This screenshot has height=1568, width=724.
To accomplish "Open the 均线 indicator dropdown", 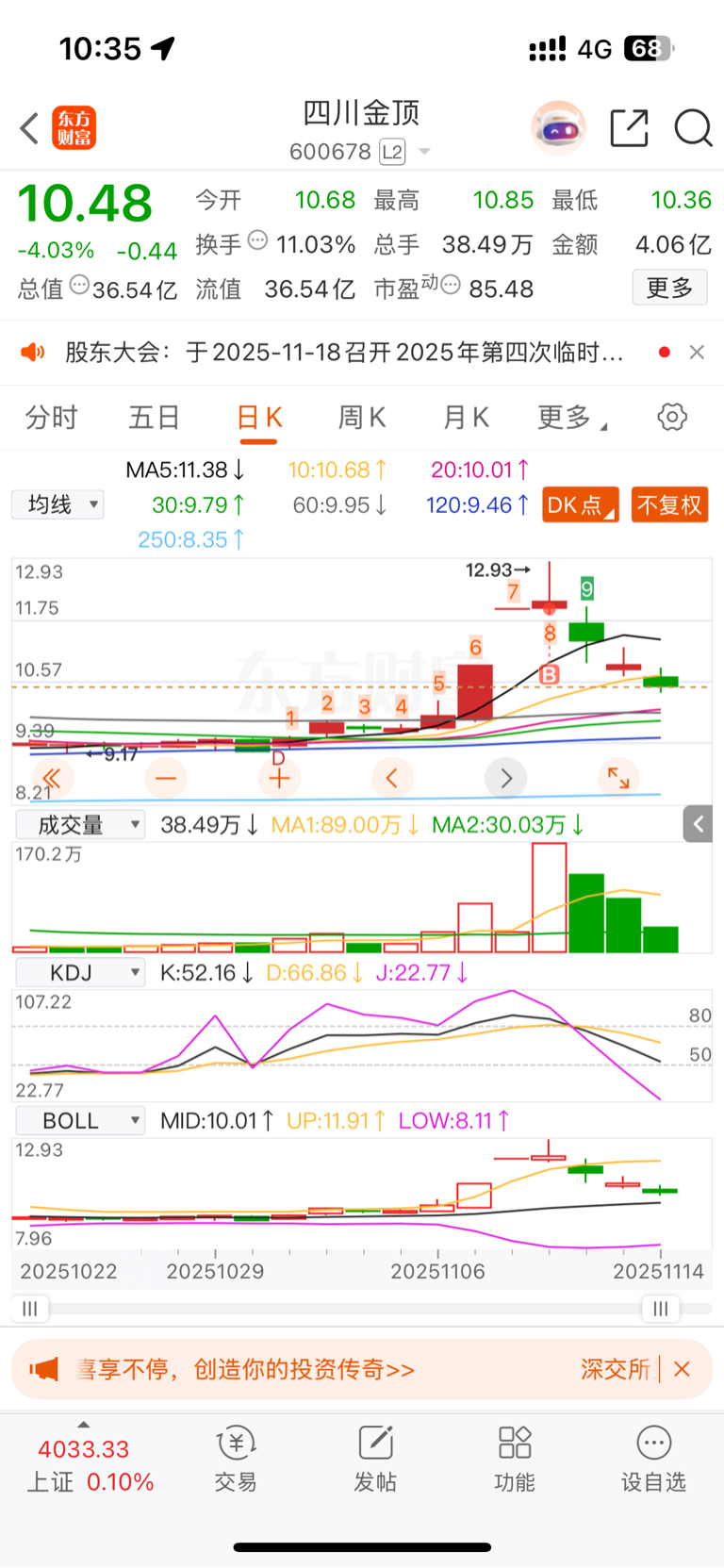I will pyautogui.click(x=58, y=504).
